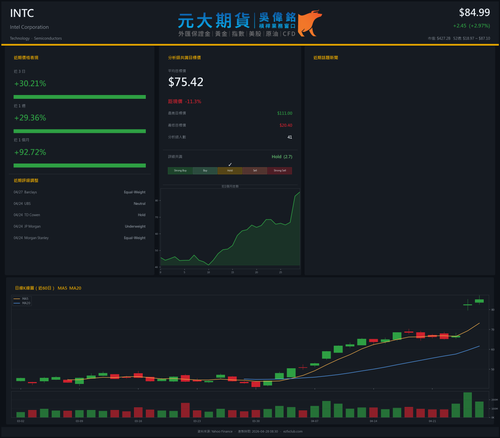Click the 04/27 Barclays rating row
This screenshot has height=438, width=500.
tap(80, 192)
